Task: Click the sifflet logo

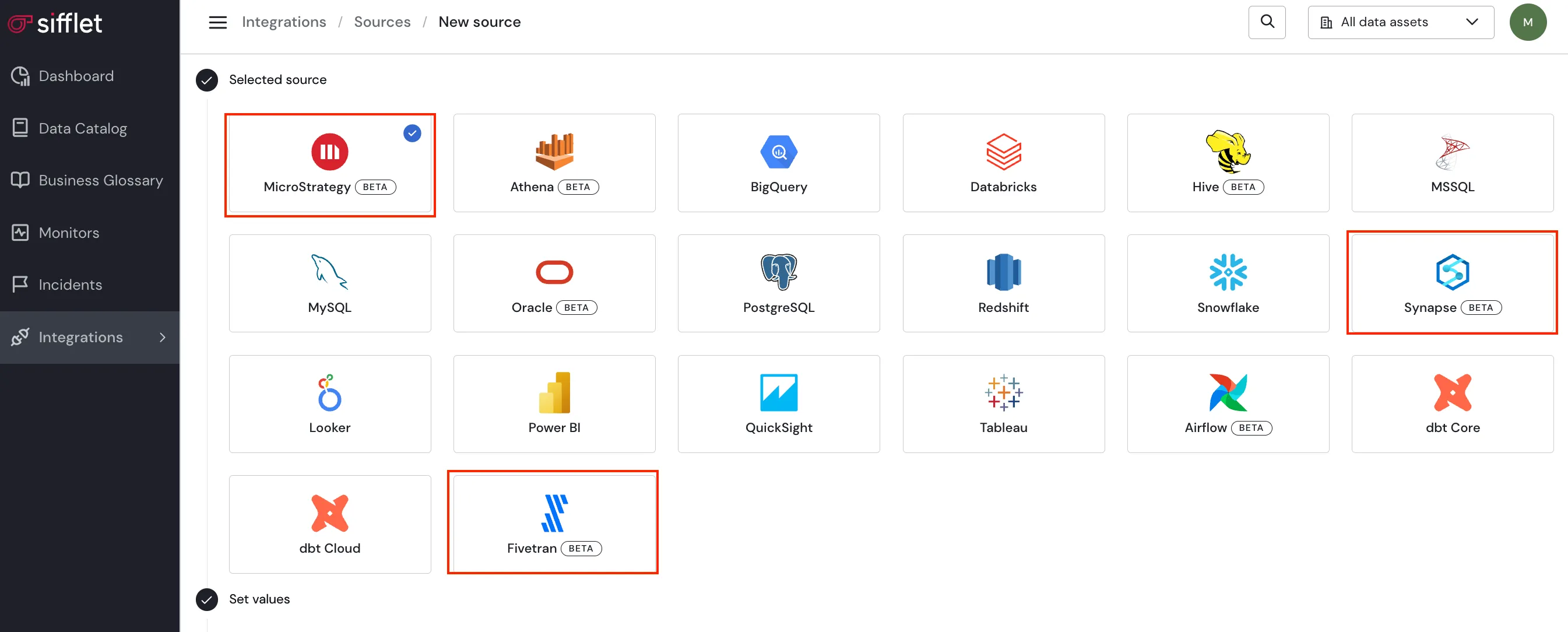Action: point(55,23)
